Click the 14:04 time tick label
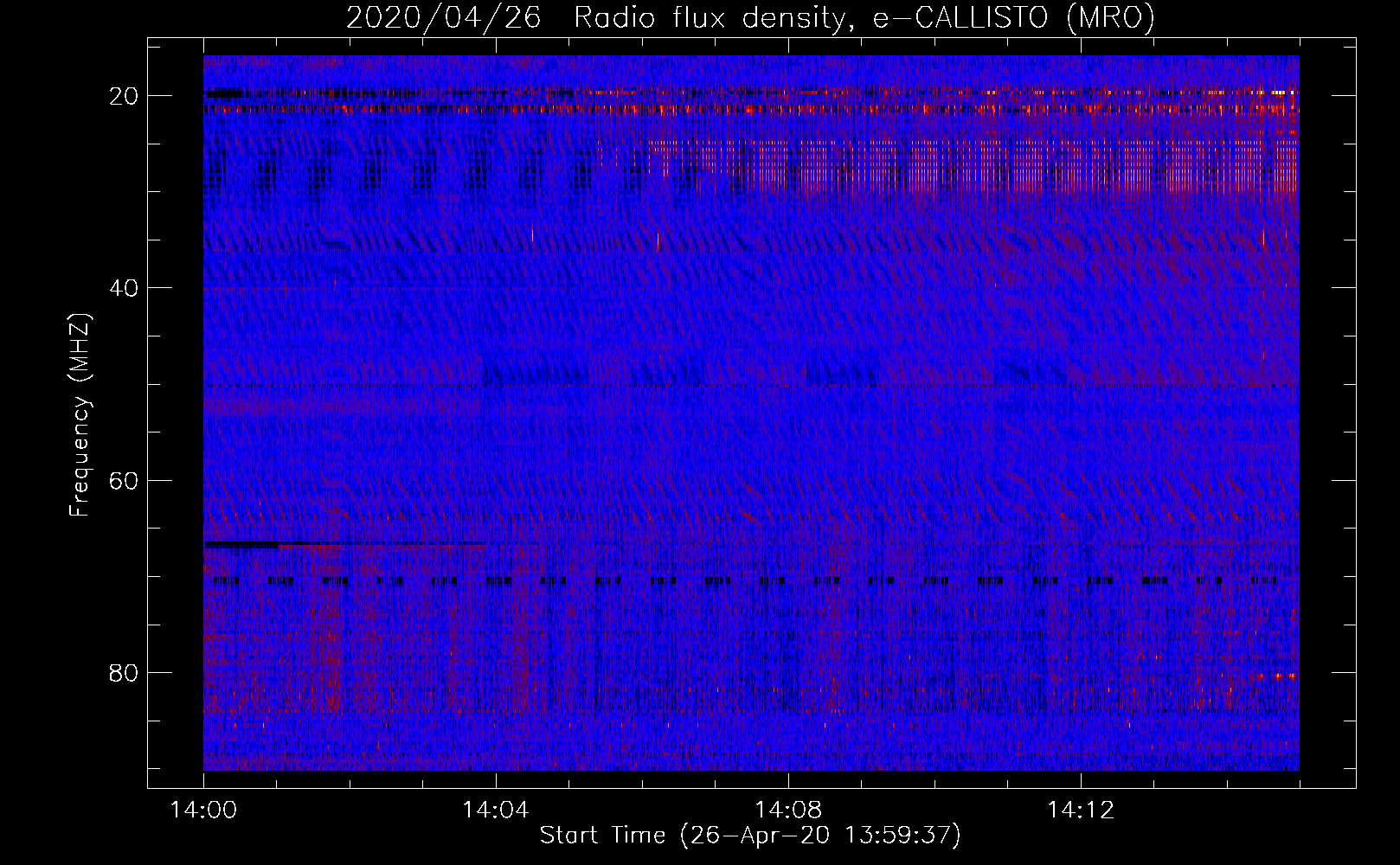 click(495, 811)
